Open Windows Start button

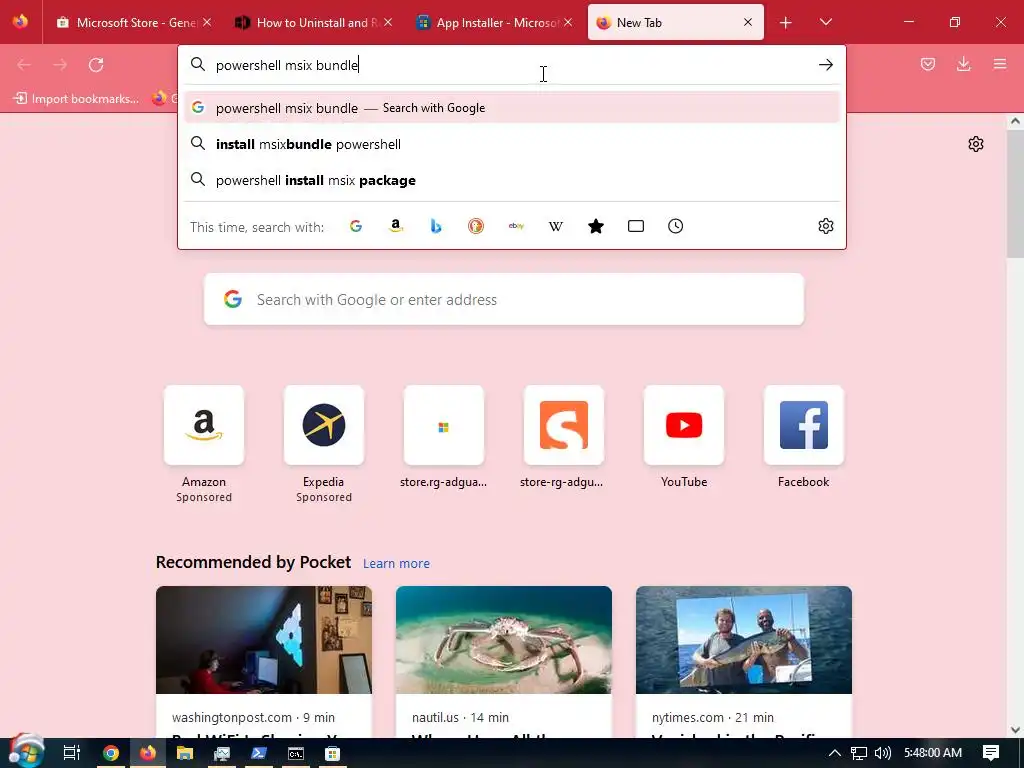click(x=25, y=752)
